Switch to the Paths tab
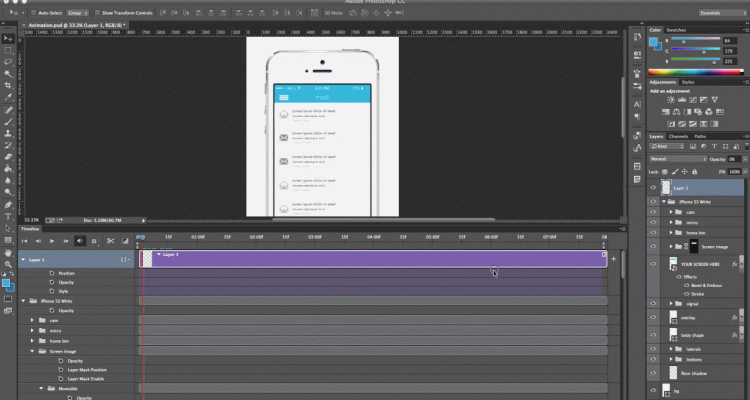The width and height of the screenshot is (750, 400). pyautogui.click(x=700, y=136)
